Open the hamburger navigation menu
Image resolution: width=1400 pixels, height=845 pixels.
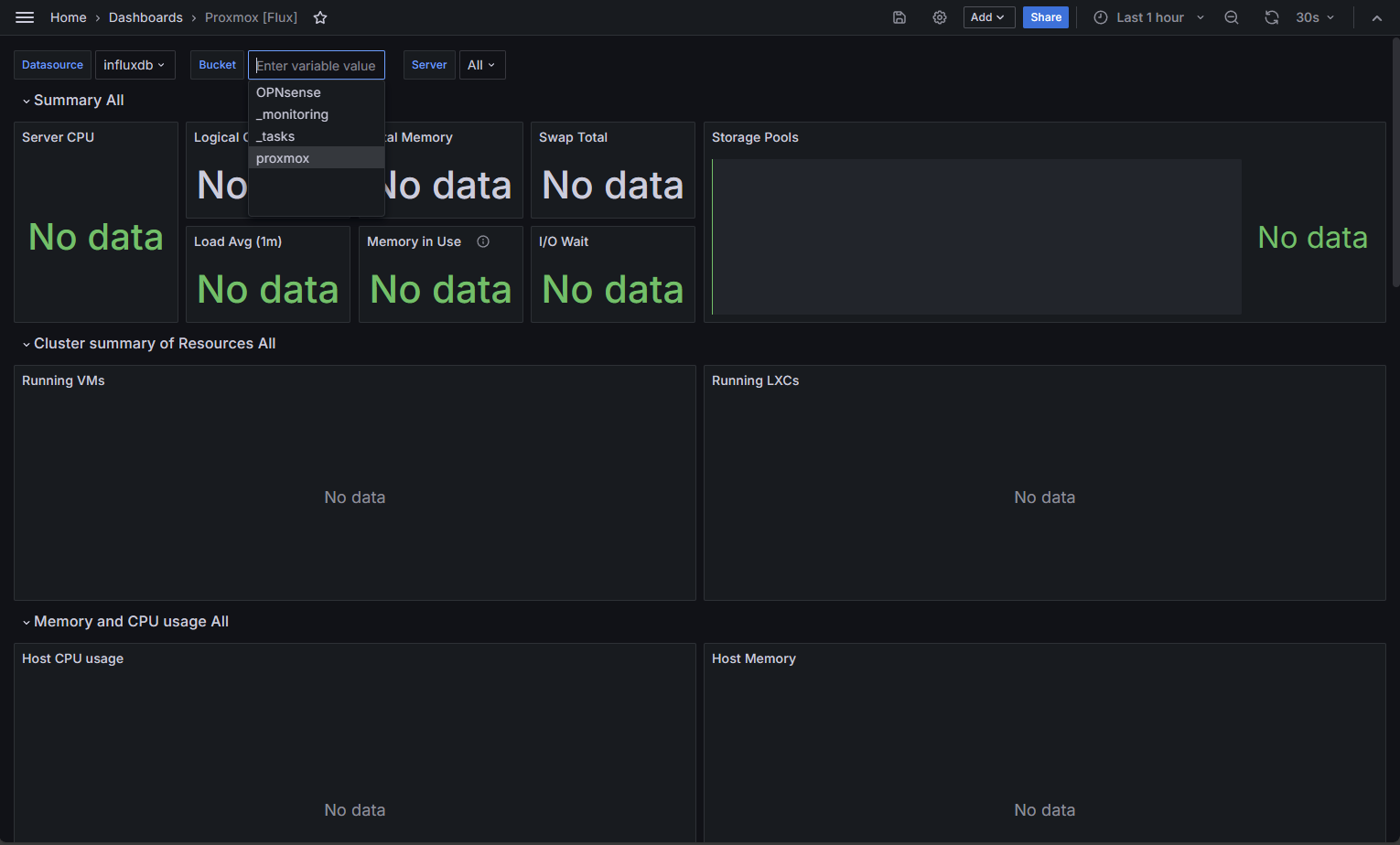[x=25, y=17]
